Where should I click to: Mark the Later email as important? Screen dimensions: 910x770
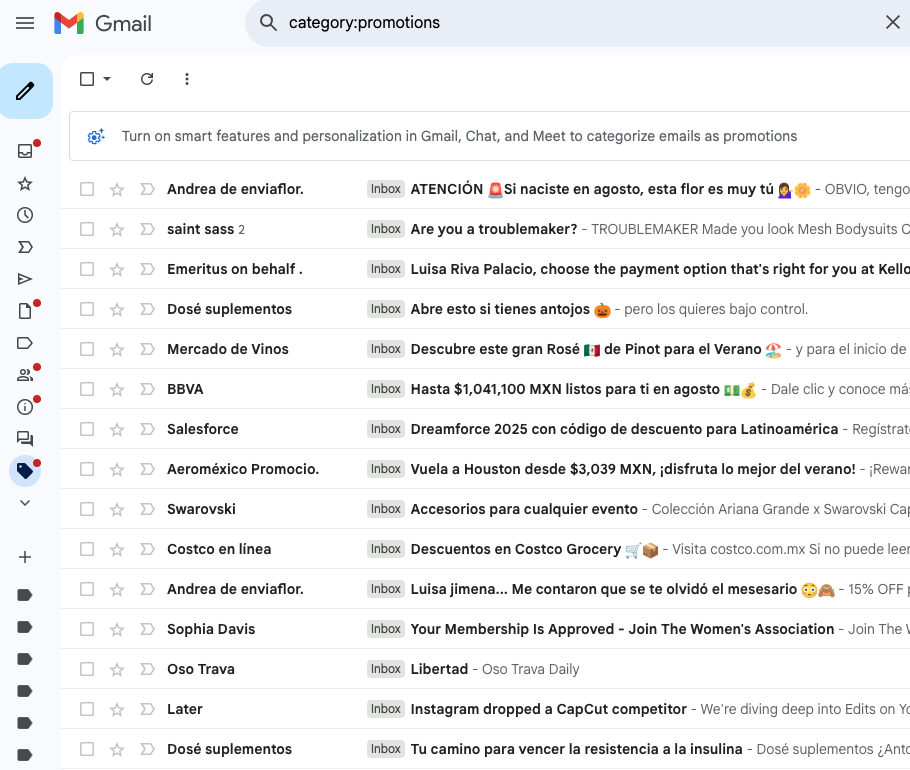point(147,709)
